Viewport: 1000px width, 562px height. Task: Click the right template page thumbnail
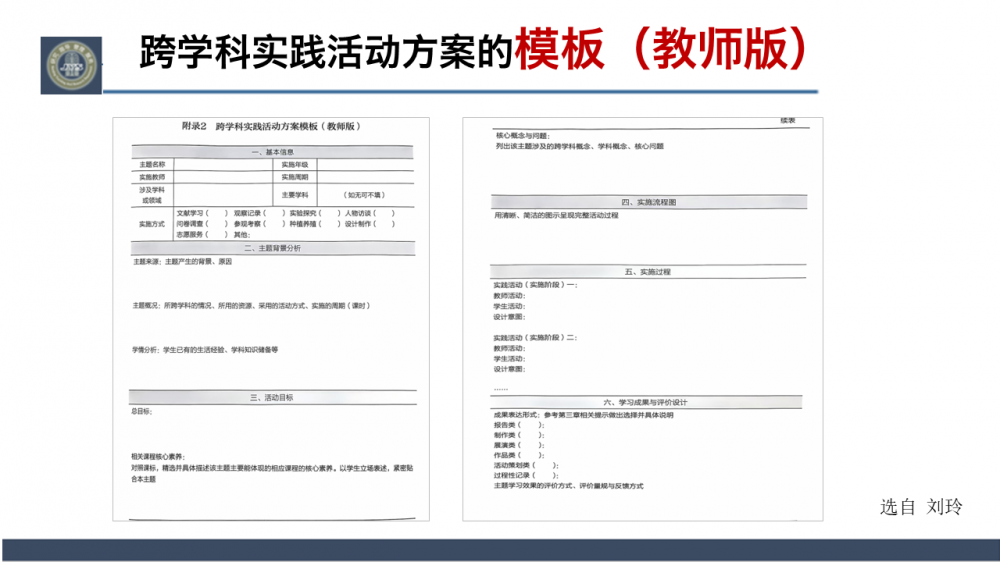click(642, 318)
